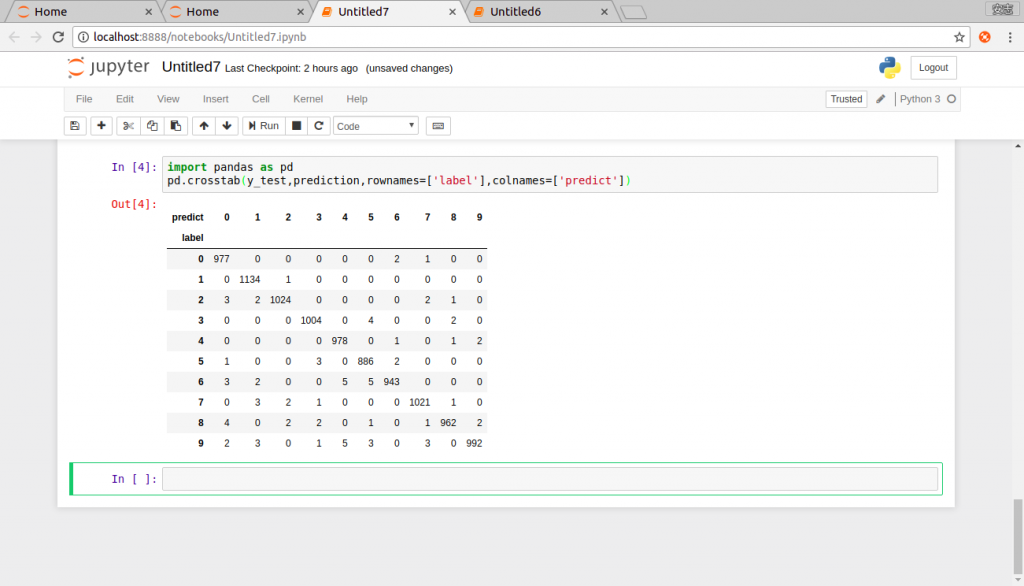Click the Python 3 kernel status circle
This screenshot has height=586, width=1024.
(952, 99)
